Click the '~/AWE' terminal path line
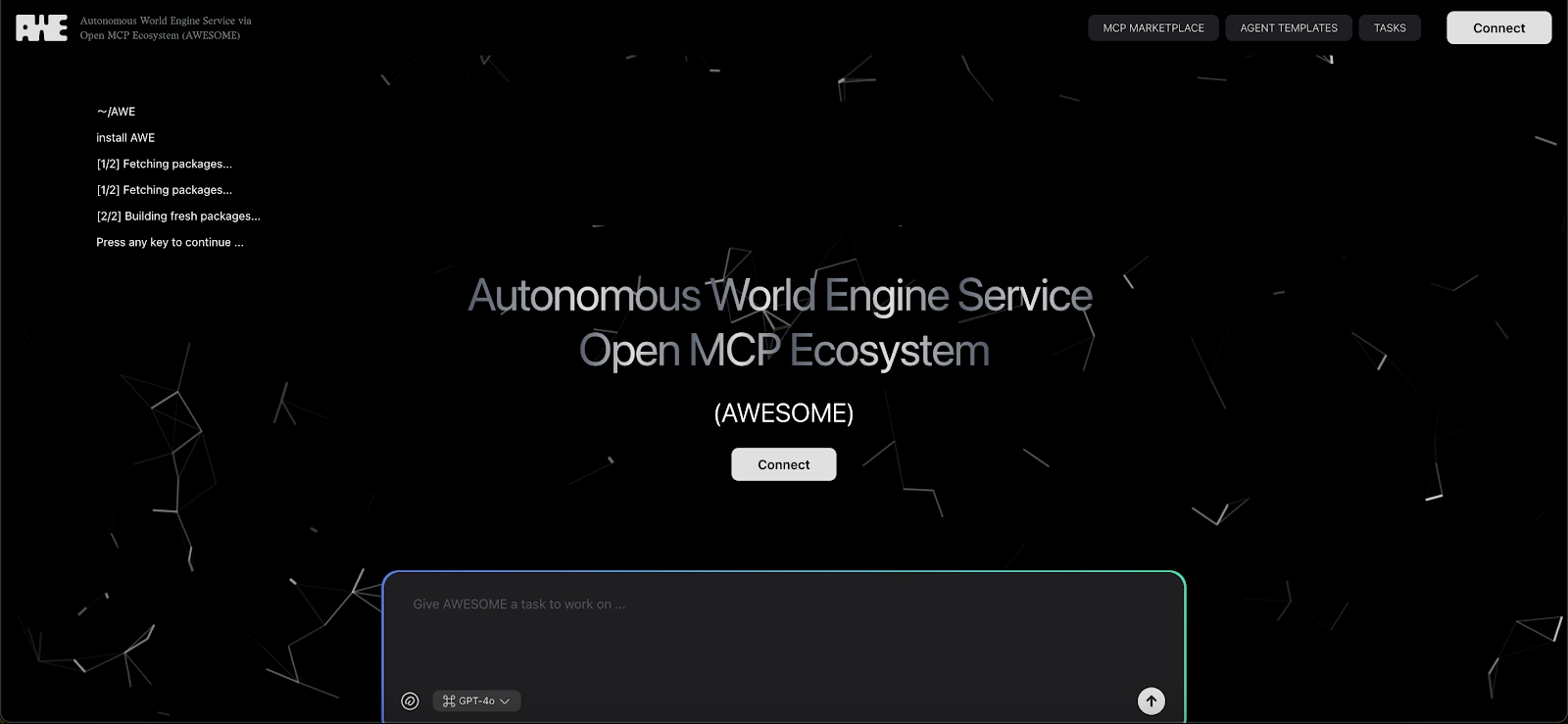Viewport: 1568px width, 724px height. (117, 112)
